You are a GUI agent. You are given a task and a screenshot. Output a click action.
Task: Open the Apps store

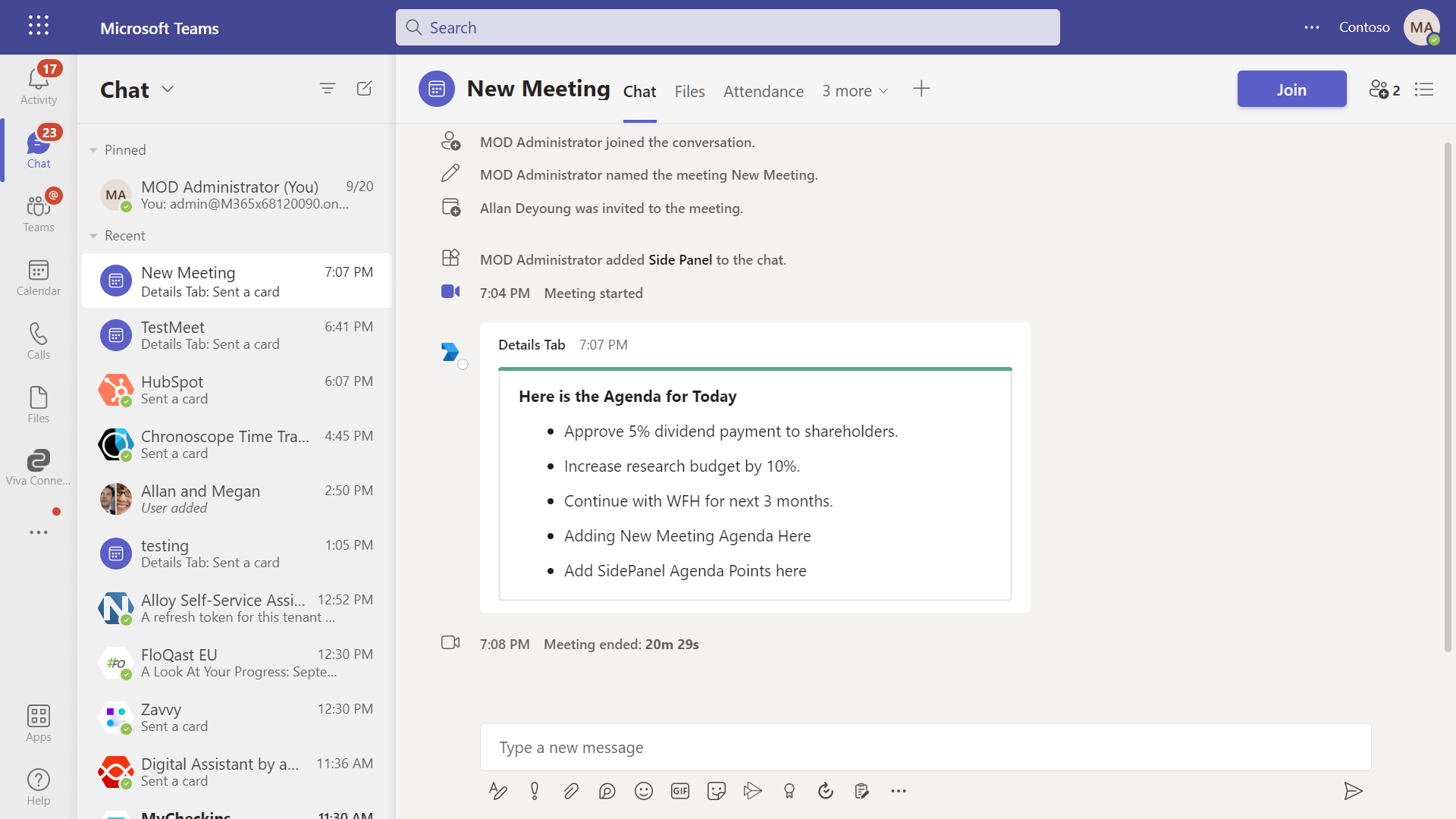(x=39, y=723)
